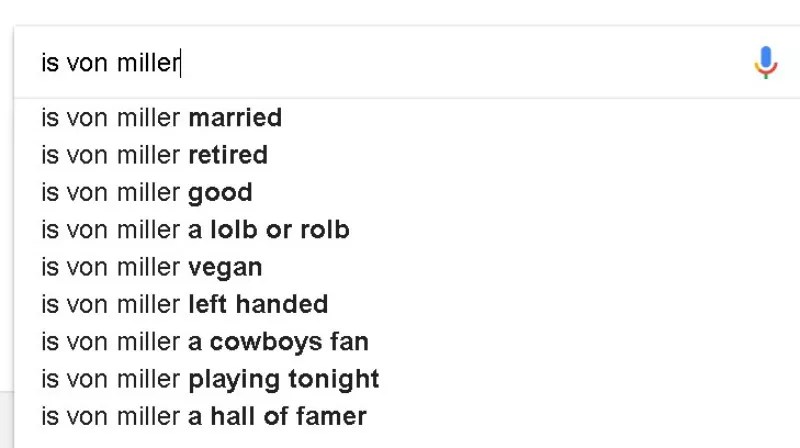Pick 'is von miller good' from suggestions
Viewport: 800px width, 448px height.
(x=146, y=192)
